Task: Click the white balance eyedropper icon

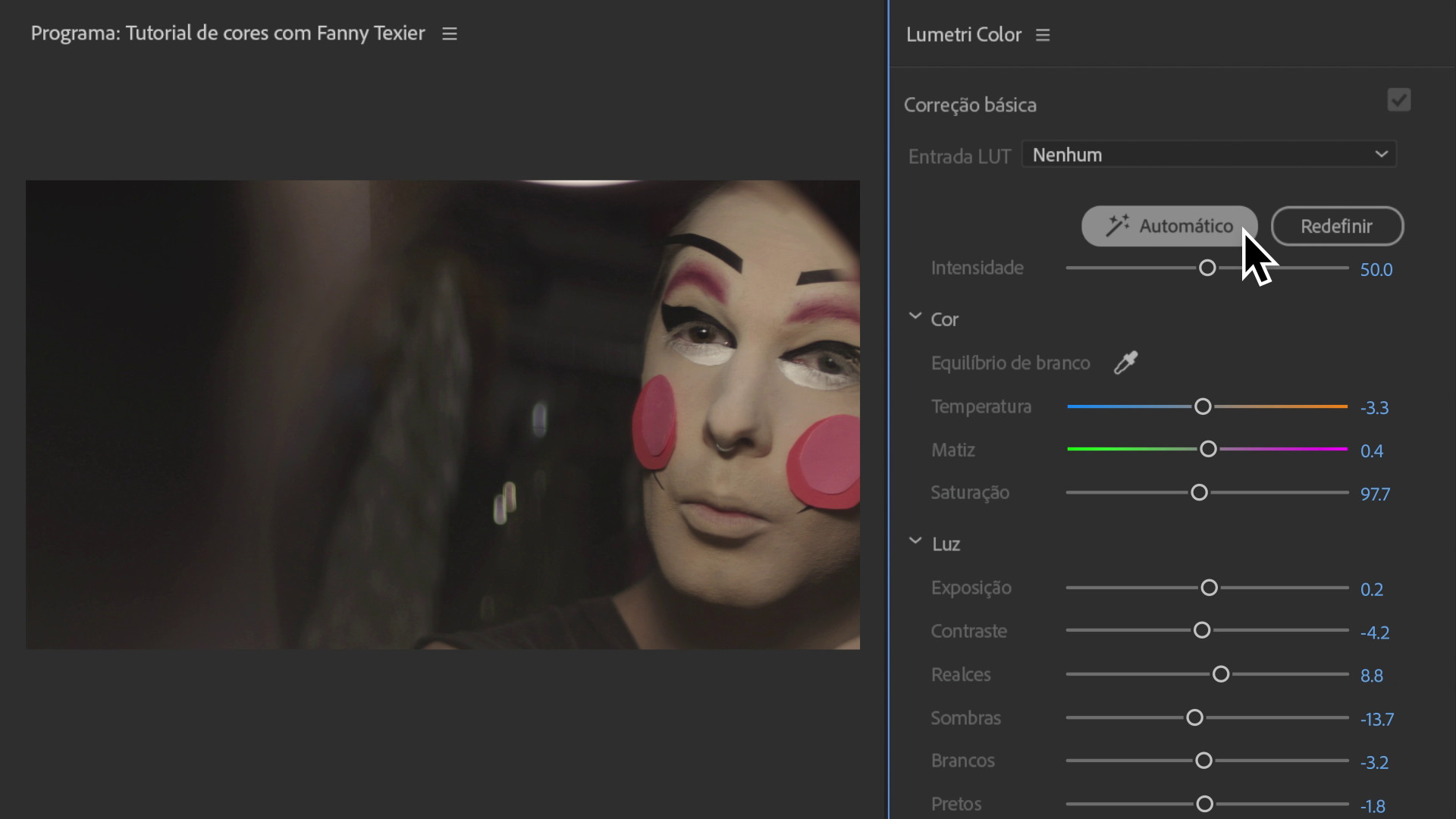Action: (x=1125, y=362)
